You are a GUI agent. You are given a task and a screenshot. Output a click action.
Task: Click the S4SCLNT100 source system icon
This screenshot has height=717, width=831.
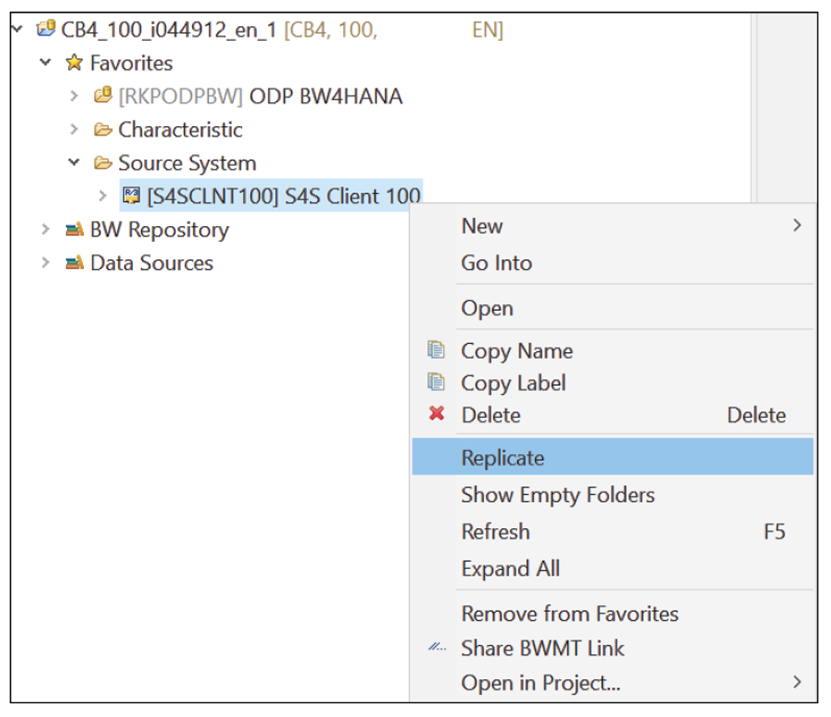click(x=130, y=196)
